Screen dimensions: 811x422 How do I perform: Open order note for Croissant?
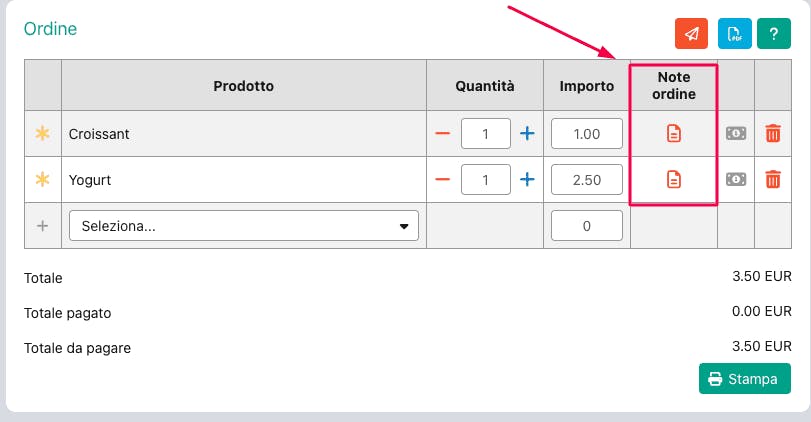[x=674, y=133]
